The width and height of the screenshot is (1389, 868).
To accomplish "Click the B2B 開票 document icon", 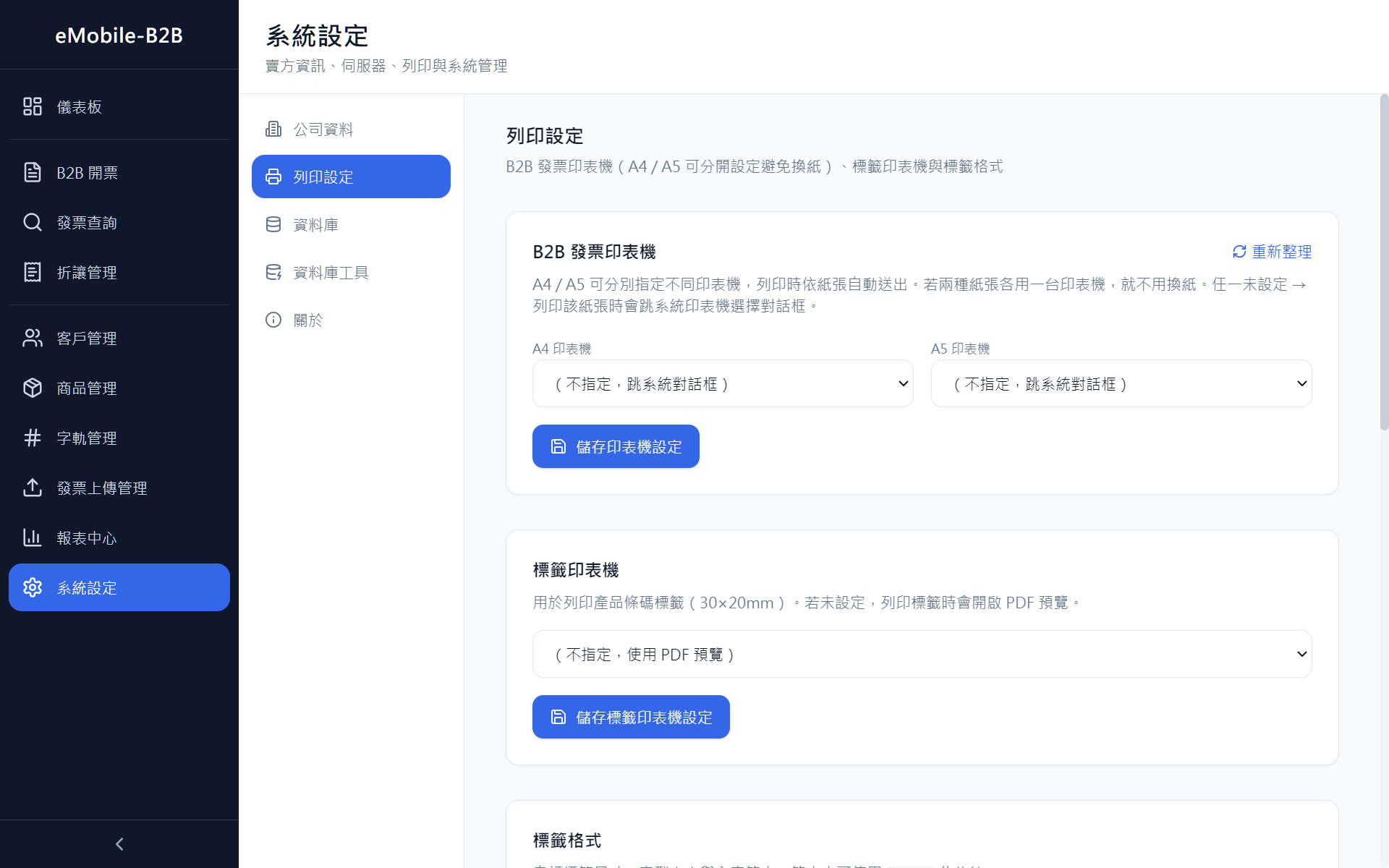I will click(33, 172).
